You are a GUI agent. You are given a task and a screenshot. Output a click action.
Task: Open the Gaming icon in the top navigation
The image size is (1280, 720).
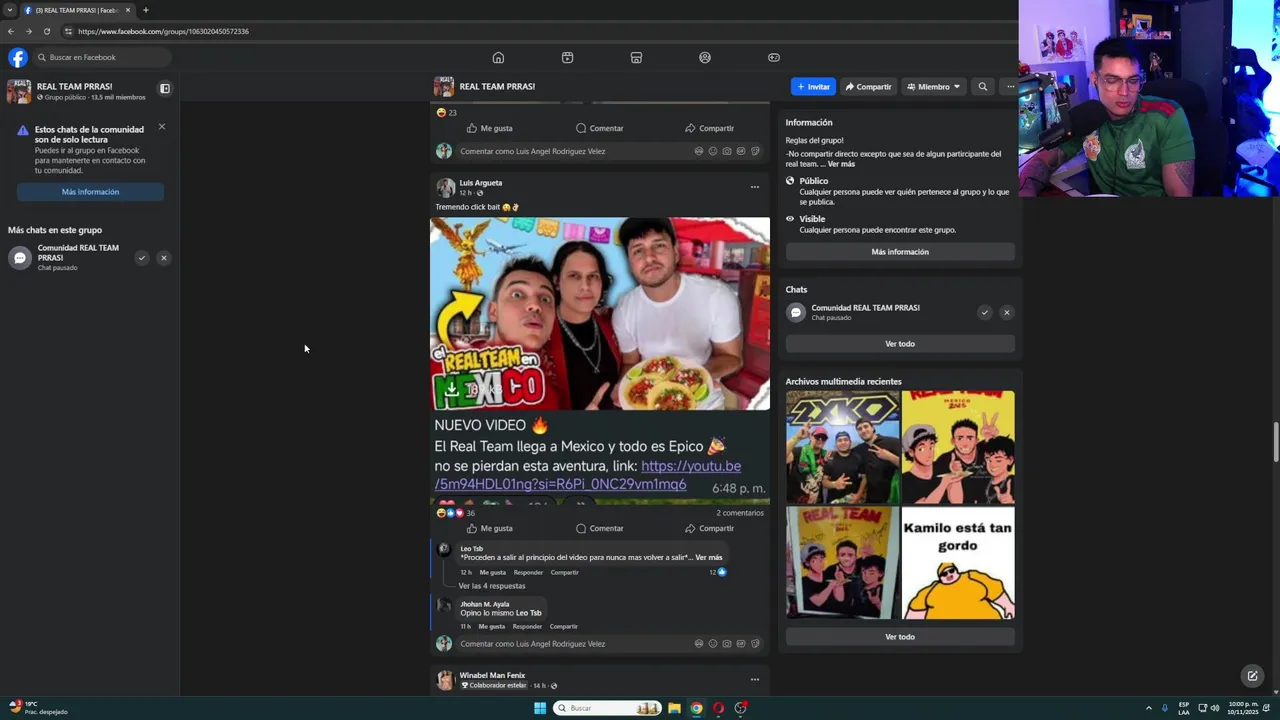pos(773,57)
